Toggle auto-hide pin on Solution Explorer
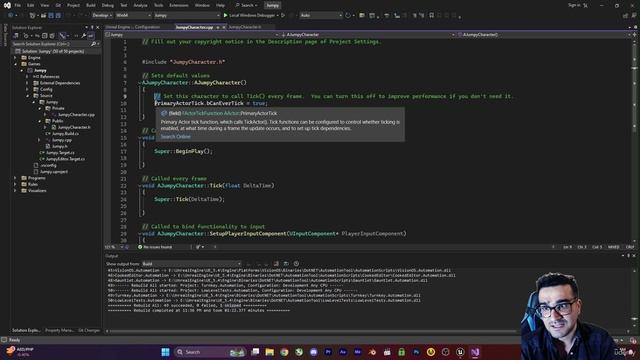640x360 pixels. [92, 27]
